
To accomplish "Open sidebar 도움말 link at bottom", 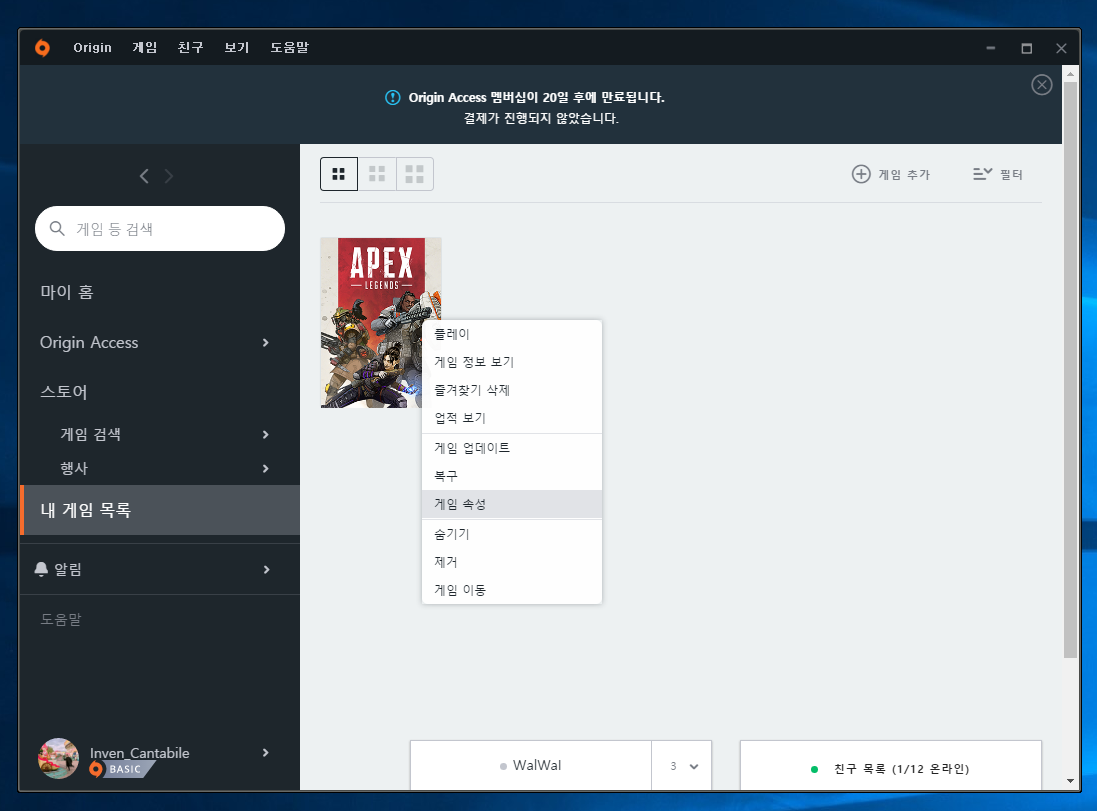I will (x=61, y=619).
